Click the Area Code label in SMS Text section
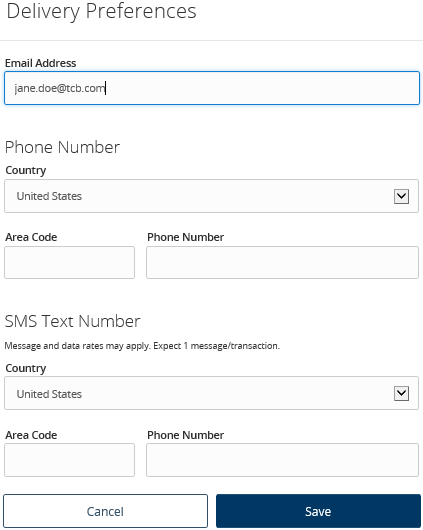 (x=31, y=435)
